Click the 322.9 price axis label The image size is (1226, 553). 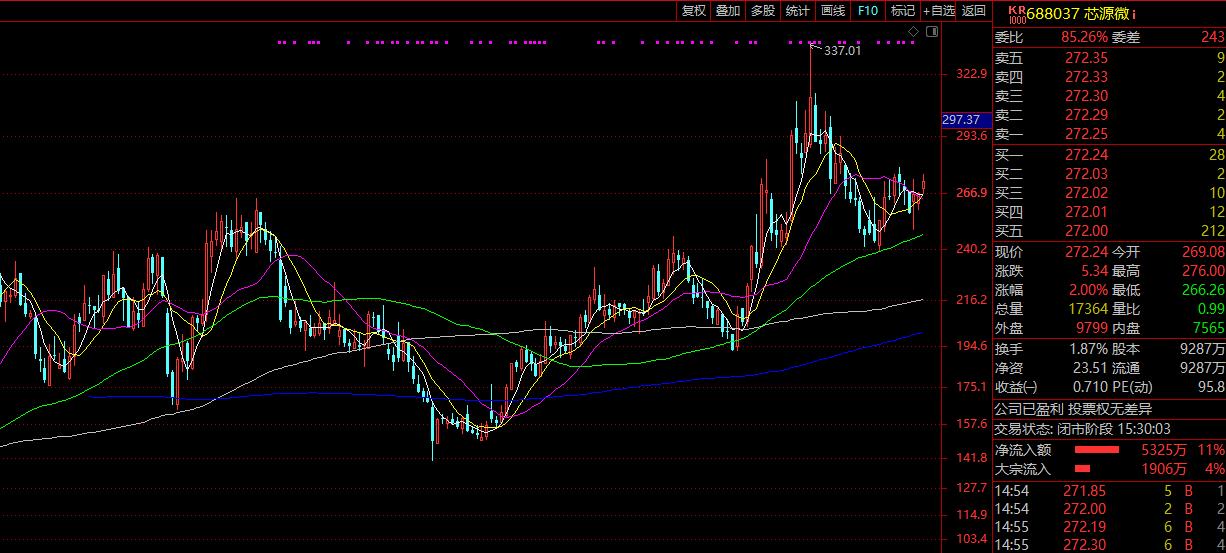tap(971, 74)
